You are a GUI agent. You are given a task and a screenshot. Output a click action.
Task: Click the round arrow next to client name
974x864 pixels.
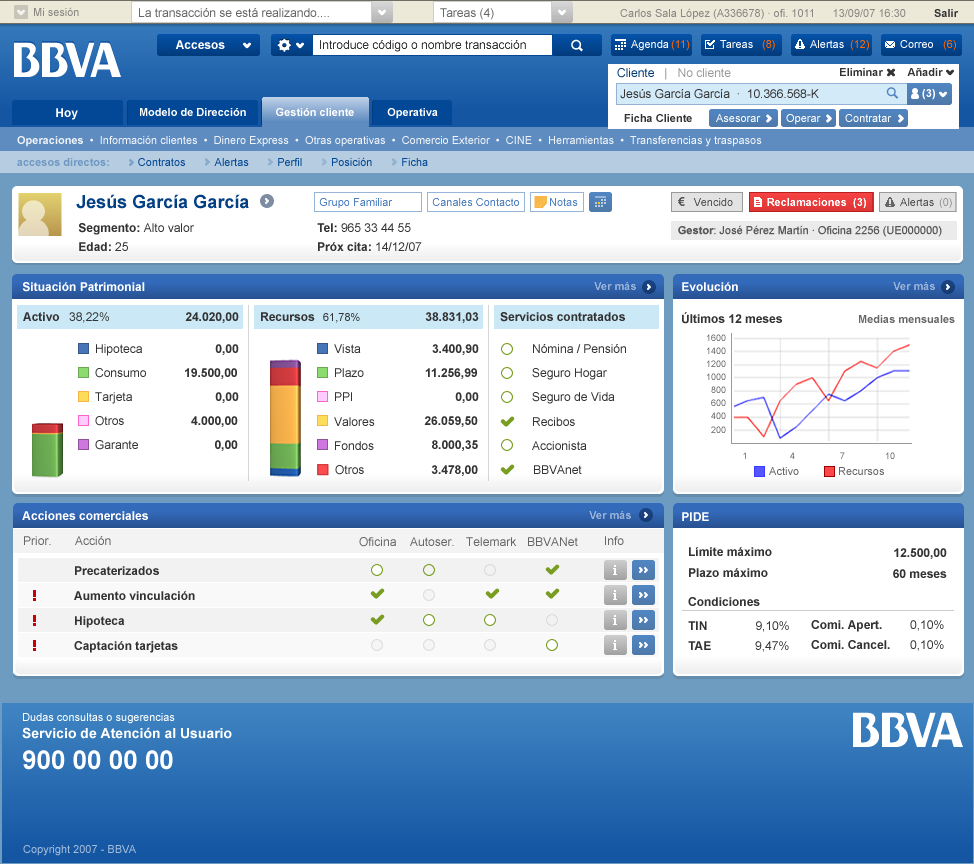point(267,201)
